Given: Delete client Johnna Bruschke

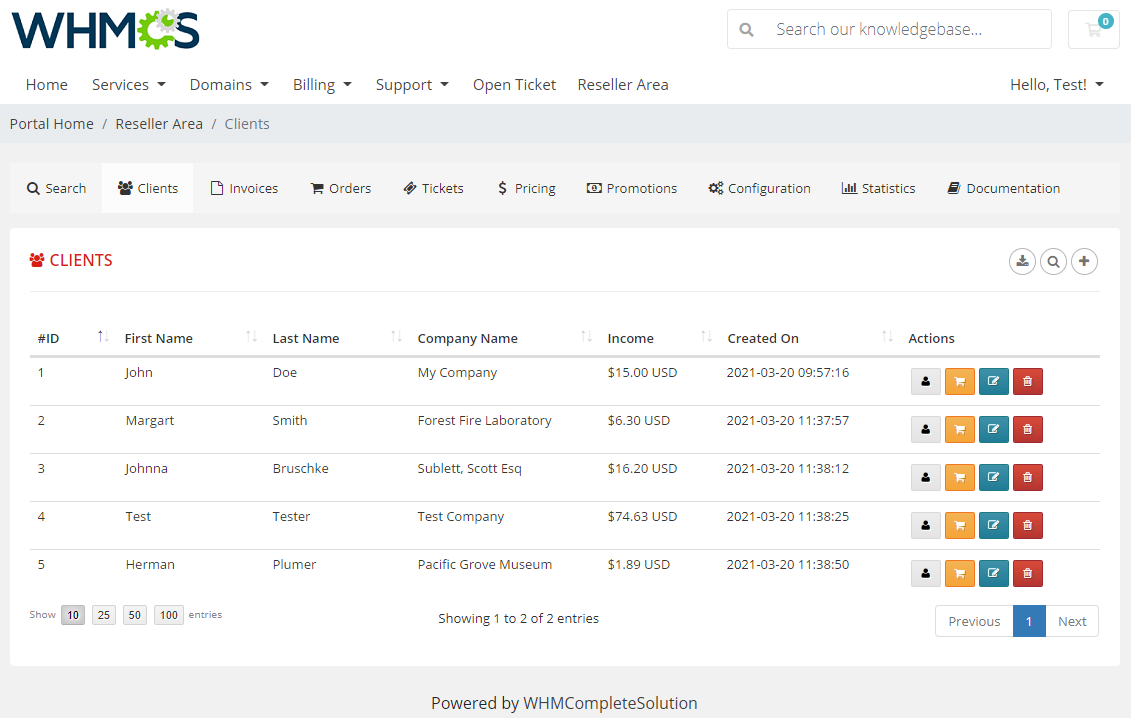Looking at the screenshot, I should point(1027,478).
